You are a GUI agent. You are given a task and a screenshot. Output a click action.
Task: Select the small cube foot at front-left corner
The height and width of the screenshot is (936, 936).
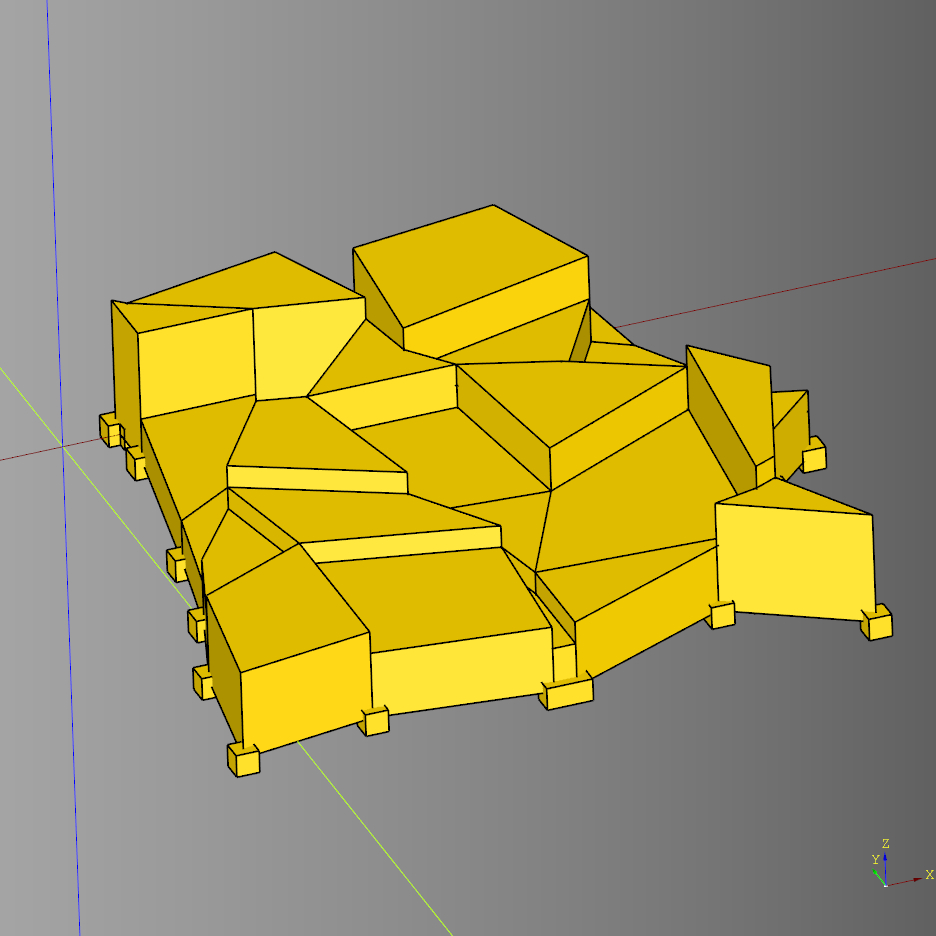pyautogui.click(x=243, y=760)
